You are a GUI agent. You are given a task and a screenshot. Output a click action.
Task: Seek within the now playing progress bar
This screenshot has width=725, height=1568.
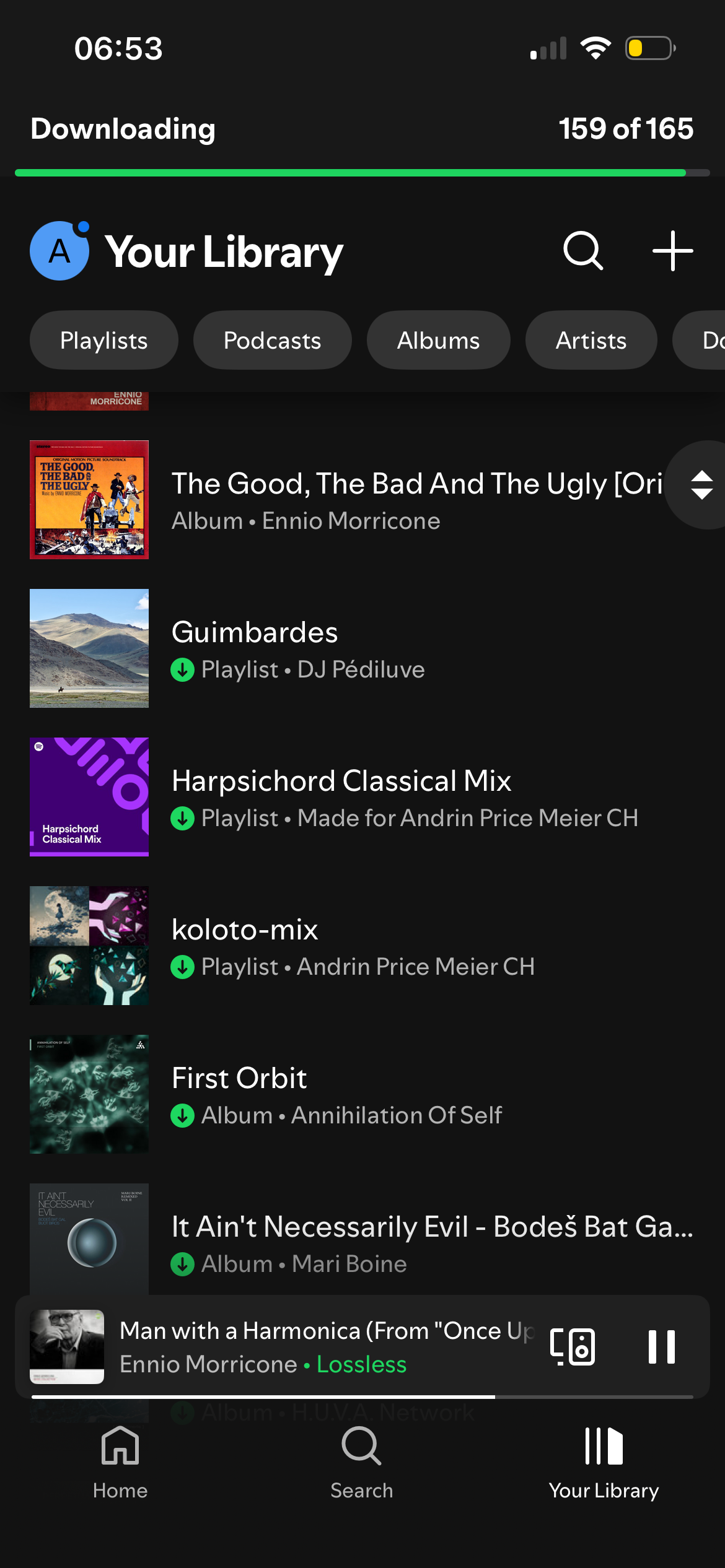tap(362, 1396)
